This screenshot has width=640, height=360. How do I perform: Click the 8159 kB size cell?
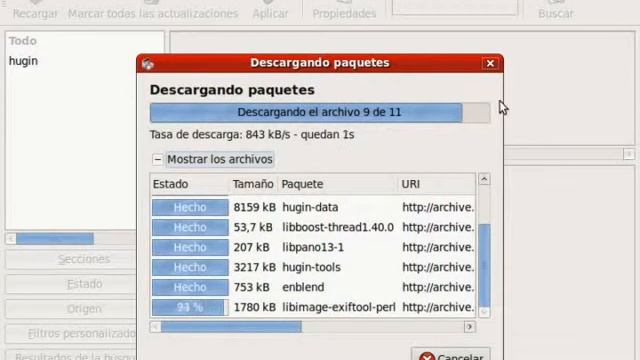point(254,207)
